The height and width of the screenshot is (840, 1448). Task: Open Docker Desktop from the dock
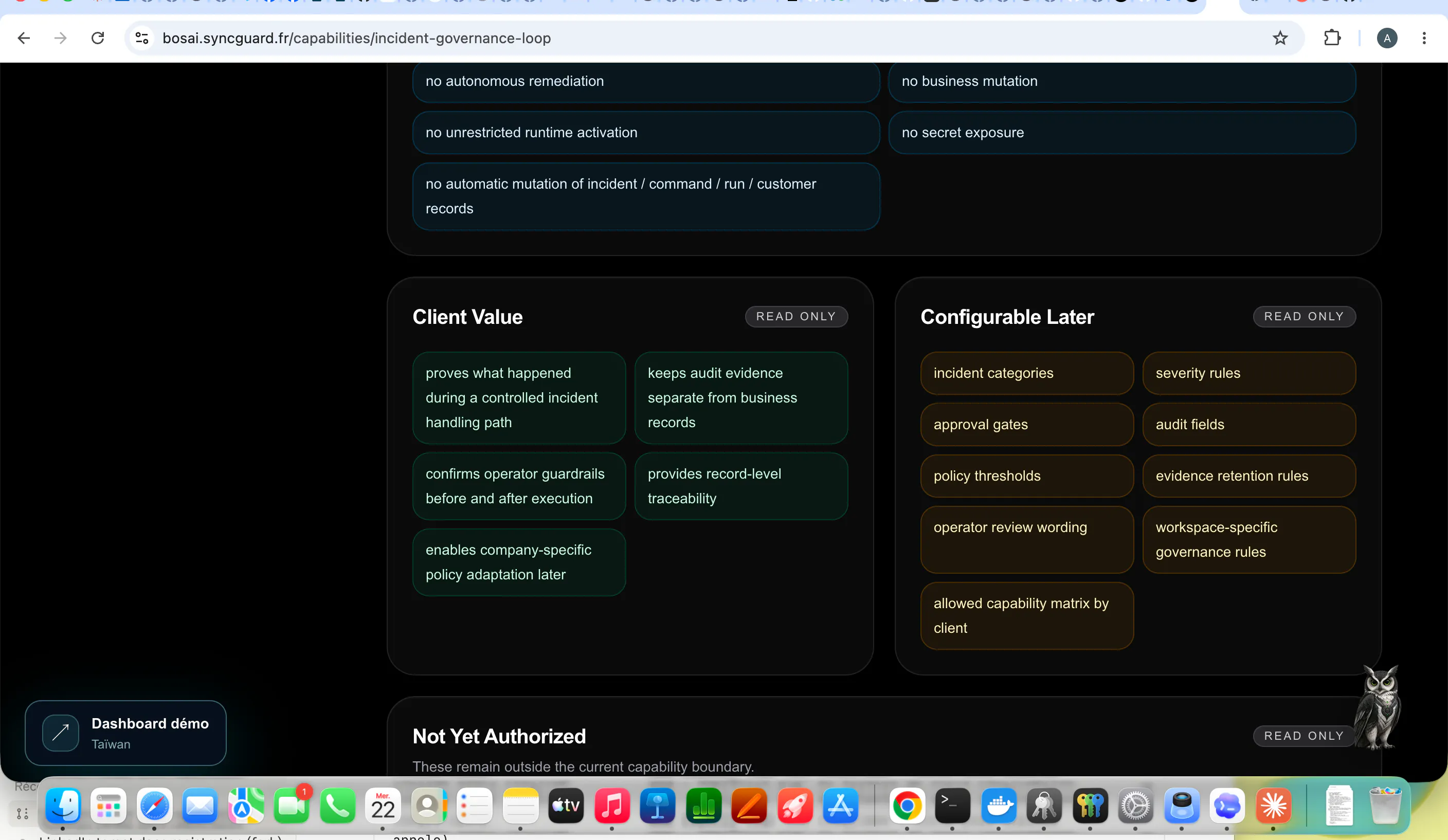point(998,805)
